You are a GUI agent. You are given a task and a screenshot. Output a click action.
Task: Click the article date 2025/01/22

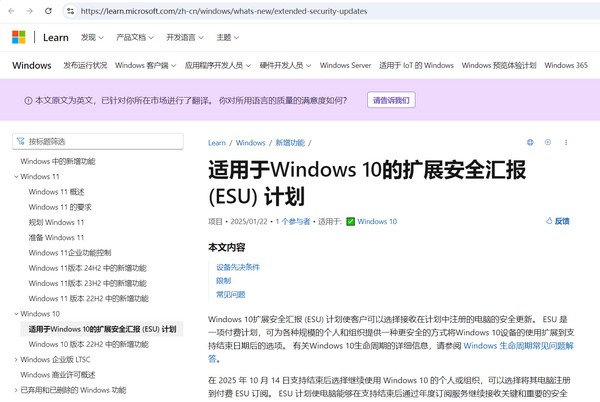[x=249, y=221]
